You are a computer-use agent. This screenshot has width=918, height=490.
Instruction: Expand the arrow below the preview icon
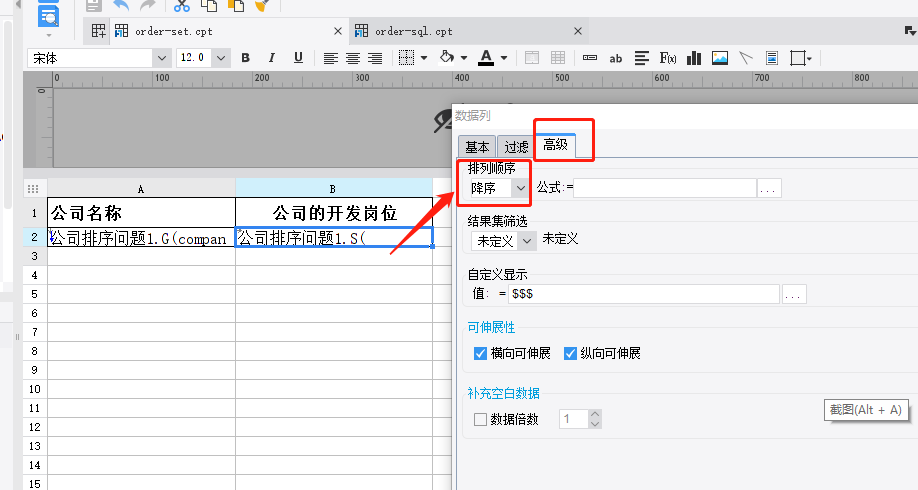(49, 35)
